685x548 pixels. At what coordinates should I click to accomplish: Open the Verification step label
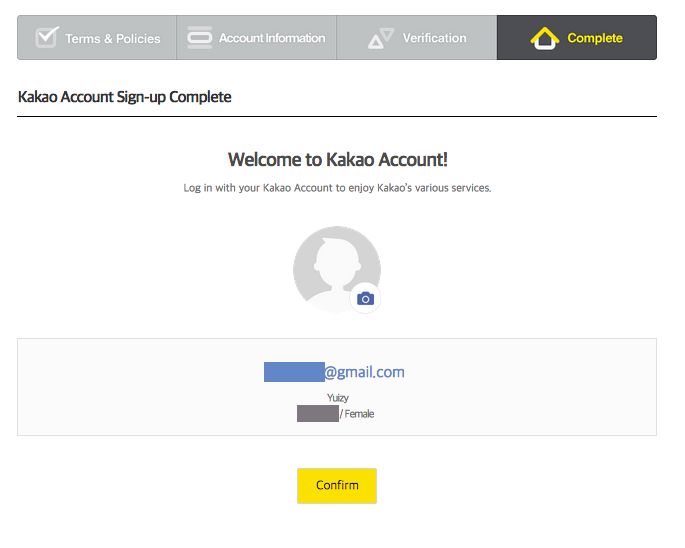(434, 38)
